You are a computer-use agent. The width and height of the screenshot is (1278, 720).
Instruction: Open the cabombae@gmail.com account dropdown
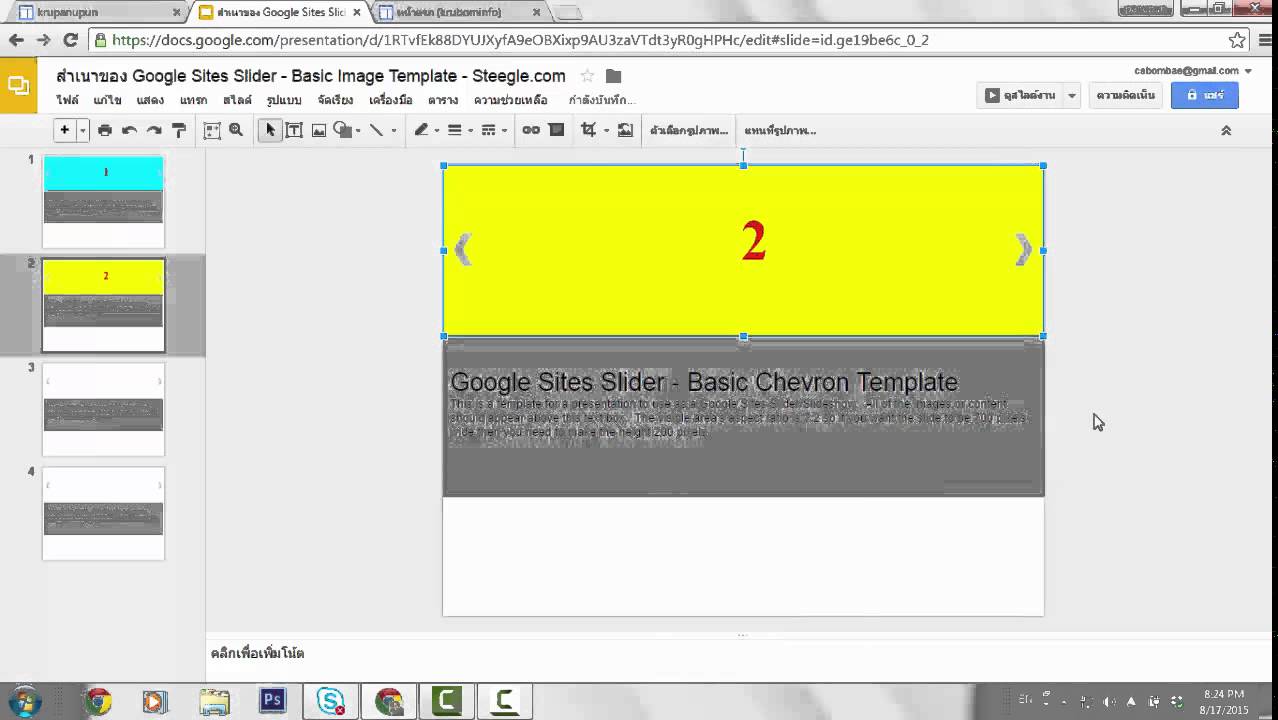coord(1193,71)
